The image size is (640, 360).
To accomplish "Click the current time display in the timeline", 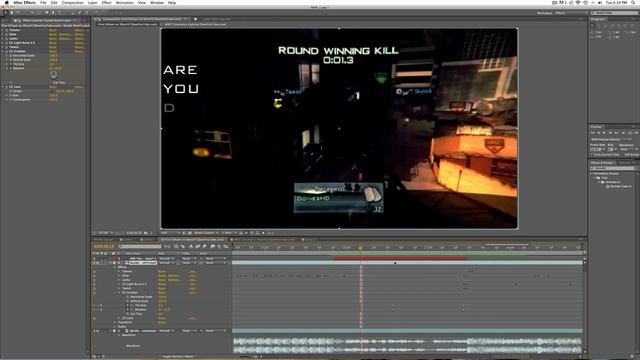I will click(104, 247).
